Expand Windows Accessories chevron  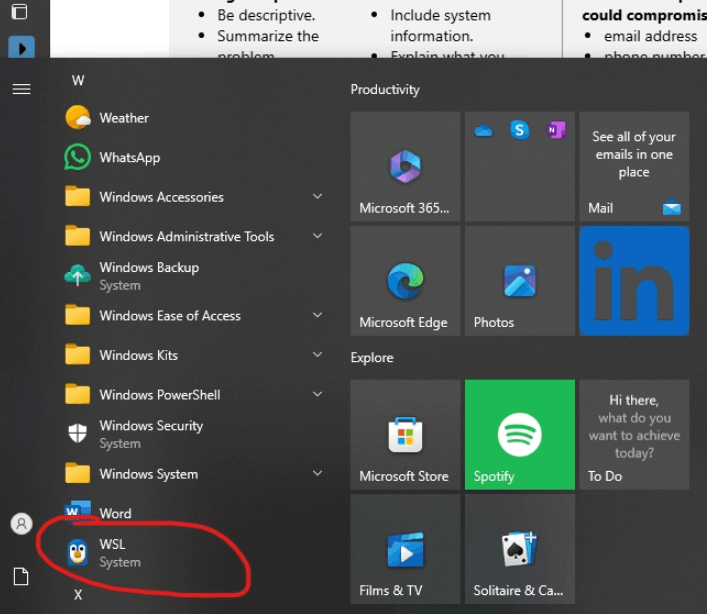click(x=317, y=197)
